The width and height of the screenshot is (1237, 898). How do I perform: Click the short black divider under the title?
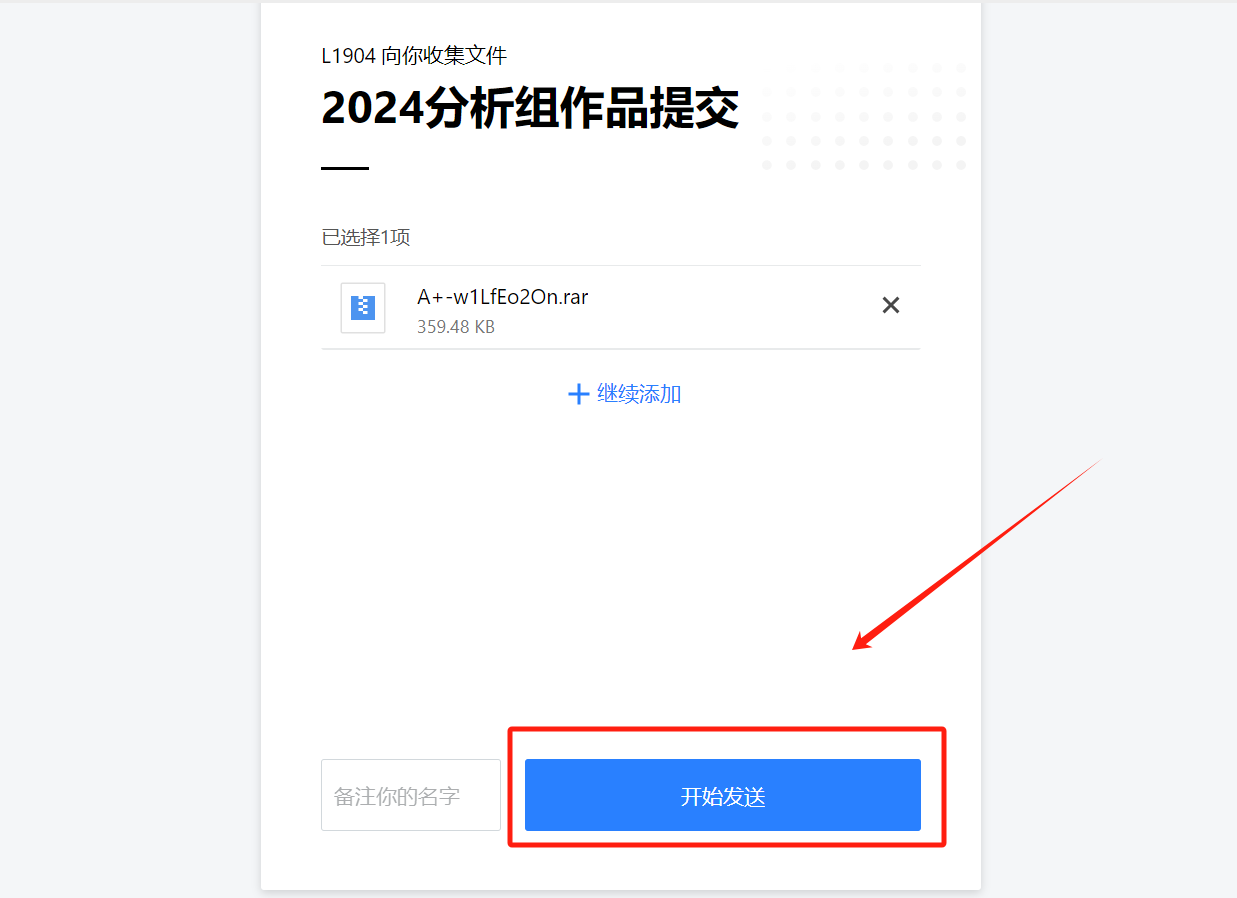coord(345,169)
